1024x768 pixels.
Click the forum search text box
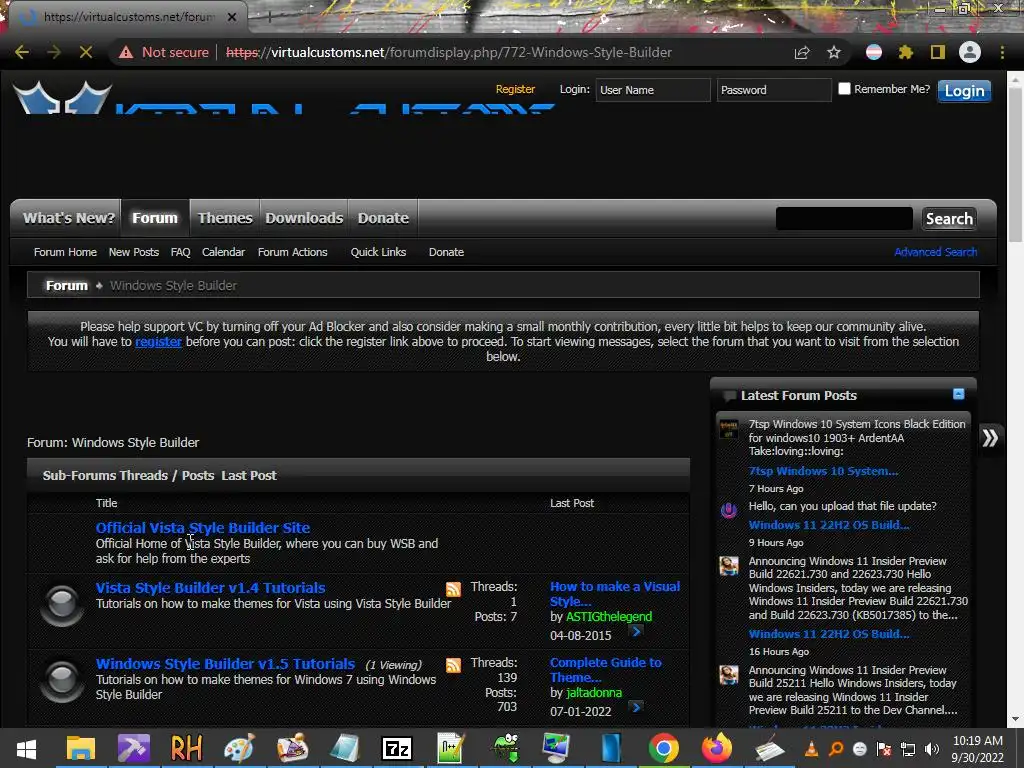coord(844,219)
